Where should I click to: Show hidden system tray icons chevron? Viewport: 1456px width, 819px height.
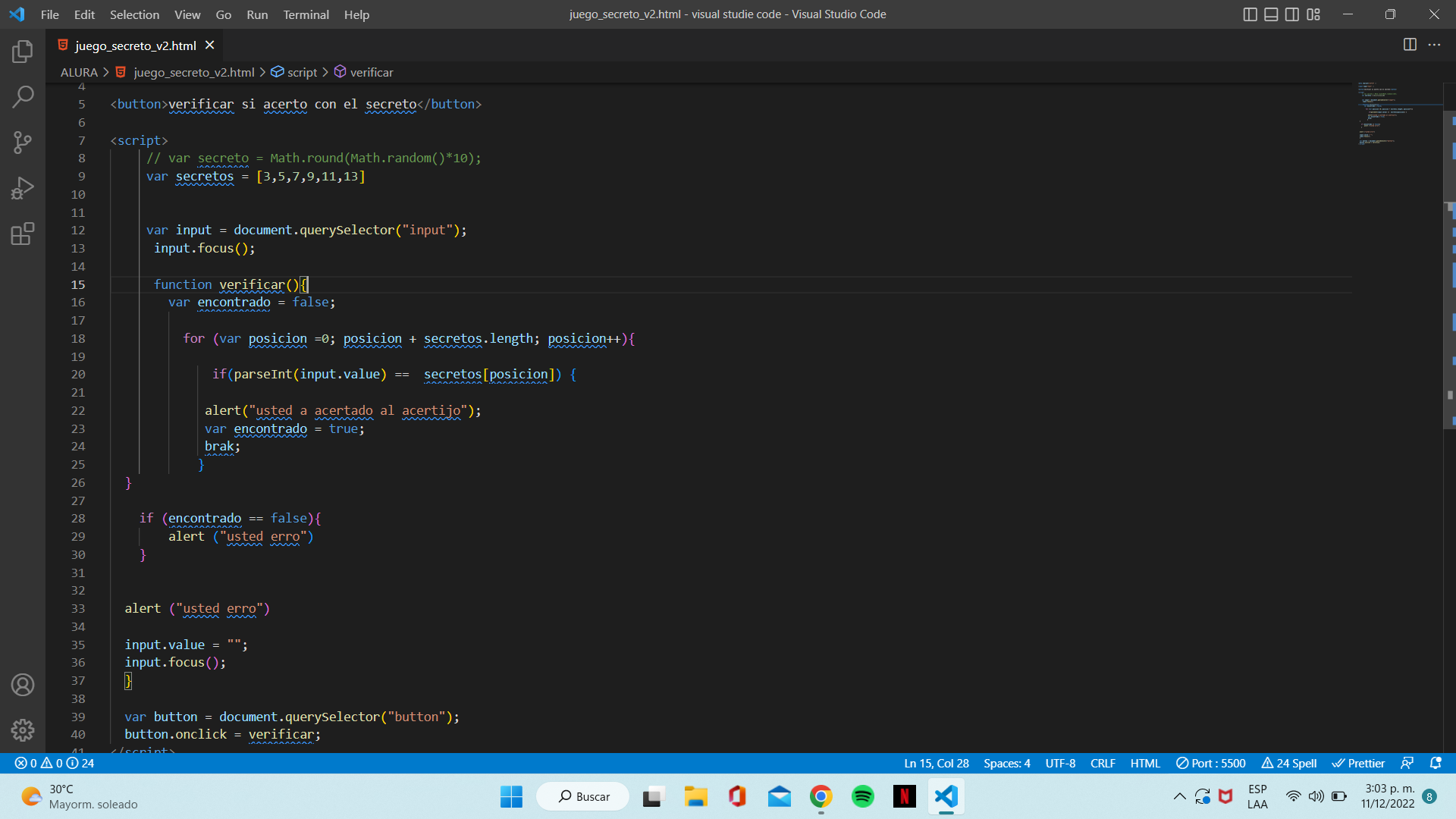coord(1180,796)
